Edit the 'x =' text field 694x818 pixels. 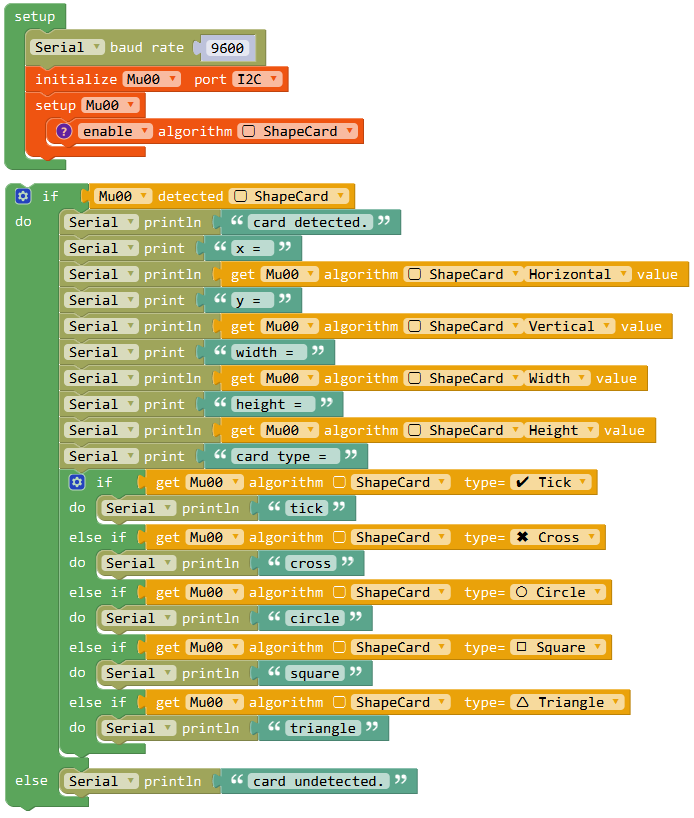[252, 248]
